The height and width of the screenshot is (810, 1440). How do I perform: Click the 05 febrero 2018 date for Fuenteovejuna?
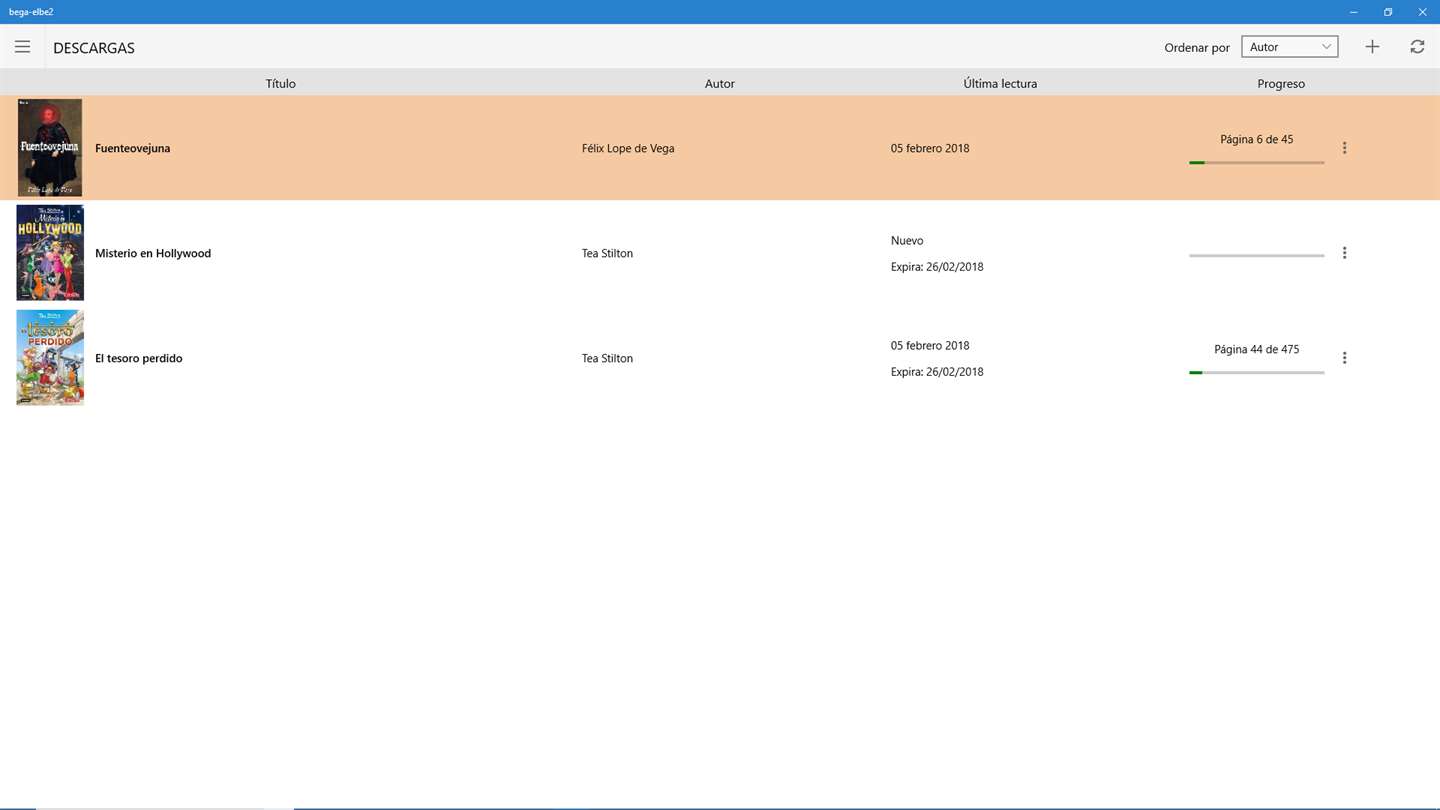pos(930,148)
